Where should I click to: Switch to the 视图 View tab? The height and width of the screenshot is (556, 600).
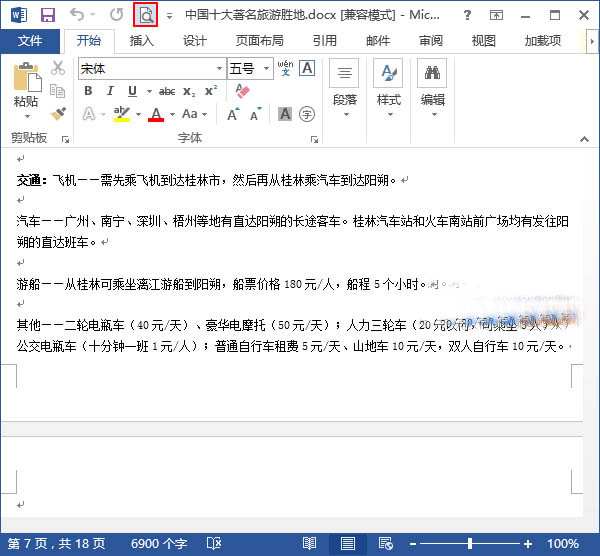click(484, 41)
